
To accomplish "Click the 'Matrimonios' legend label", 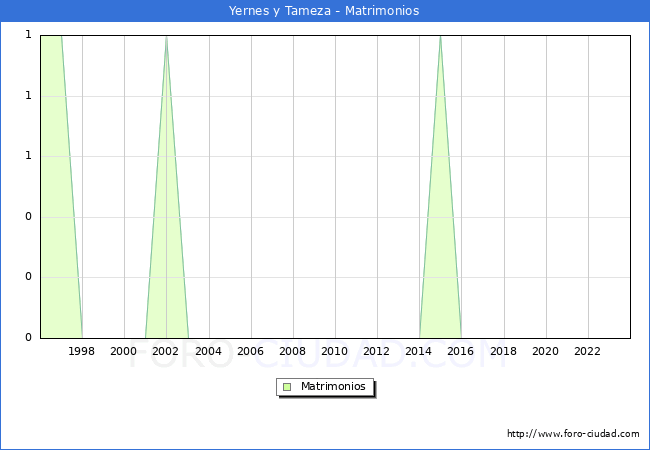I will coord(333,386).
